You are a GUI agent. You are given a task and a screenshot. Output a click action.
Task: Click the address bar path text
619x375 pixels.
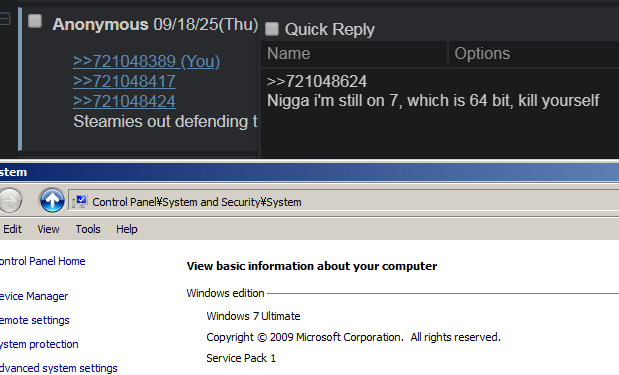197,202
